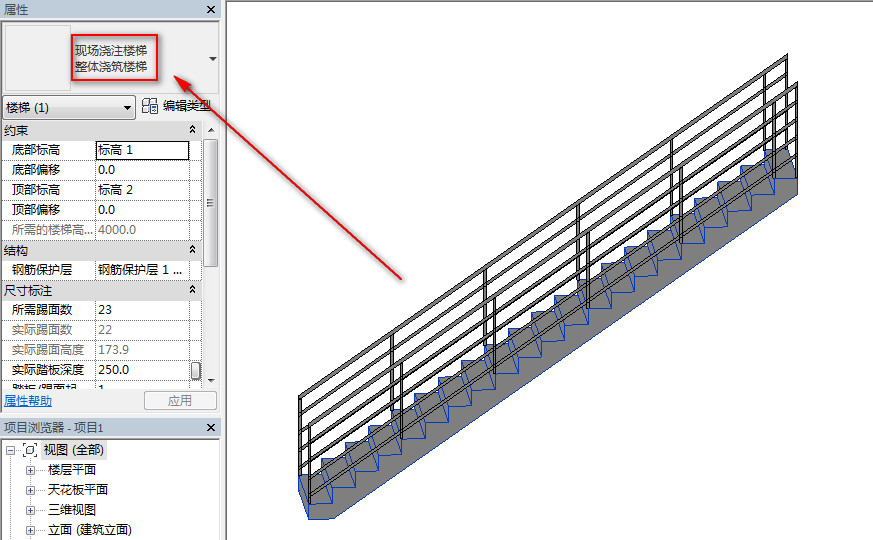This screenshot has width=873, height=540.
Task: Click the Views (视图 全部) node icon
Action: tap(30, 450)
